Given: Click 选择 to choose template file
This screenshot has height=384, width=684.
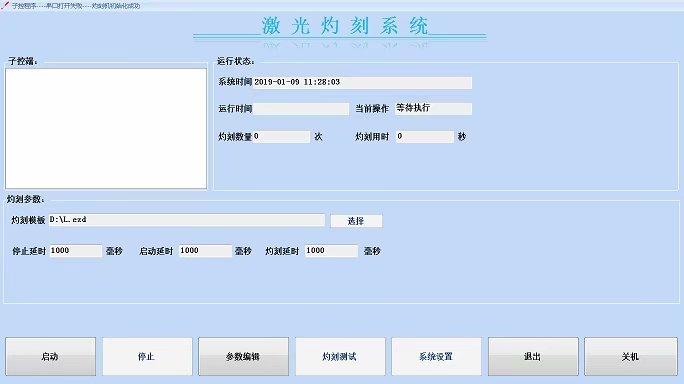Looking at the screenshot, I should (x=356, y=221).
